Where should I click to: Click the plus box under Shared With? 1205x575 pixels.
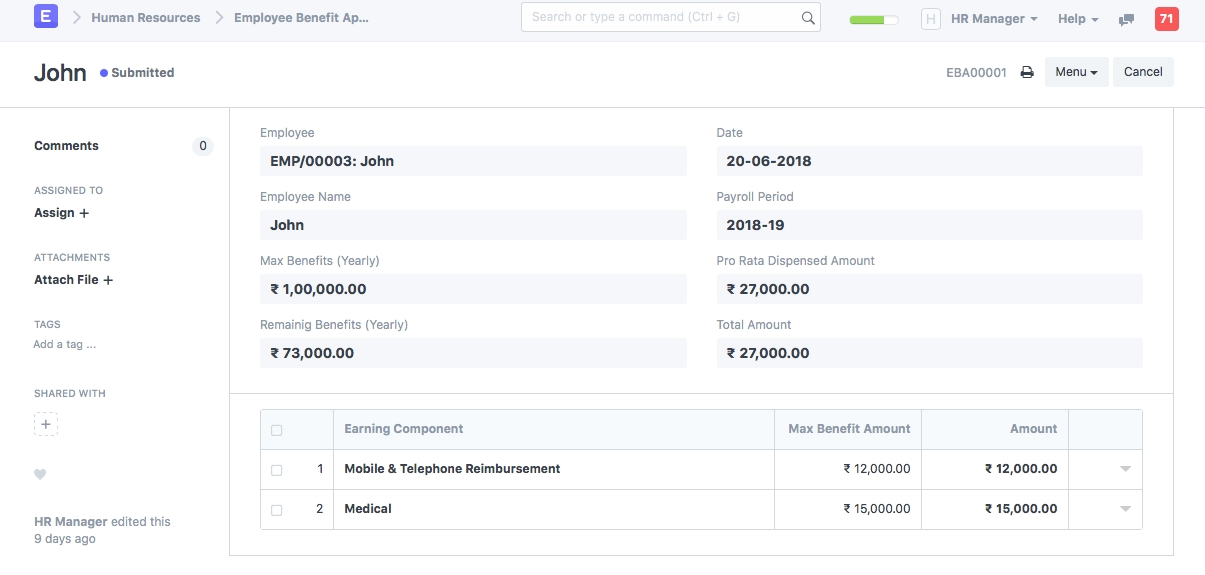point(46,424)
